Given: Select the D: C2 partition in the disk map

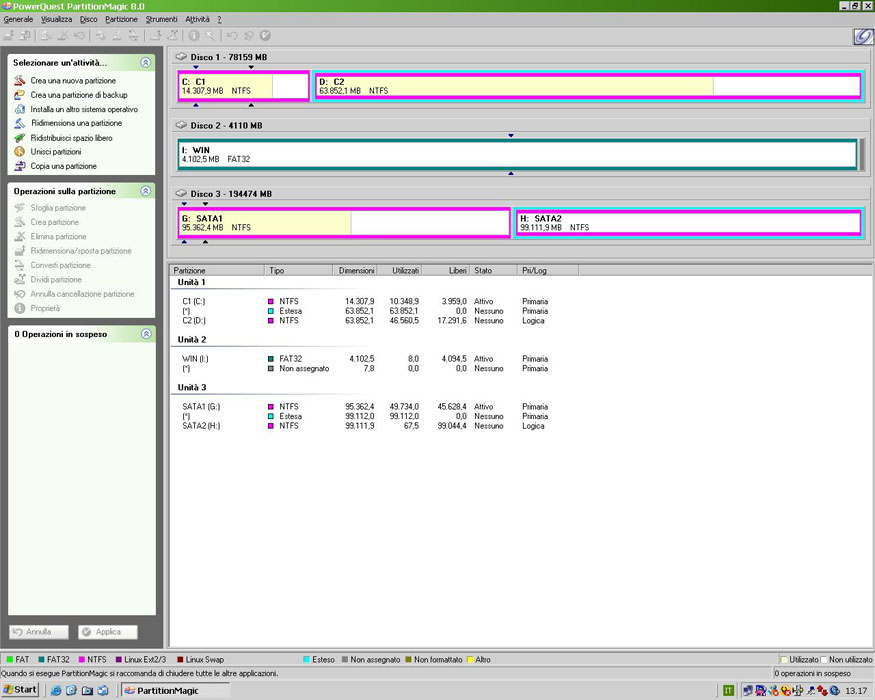Looking at the screenshot, I should pos(588,86).
